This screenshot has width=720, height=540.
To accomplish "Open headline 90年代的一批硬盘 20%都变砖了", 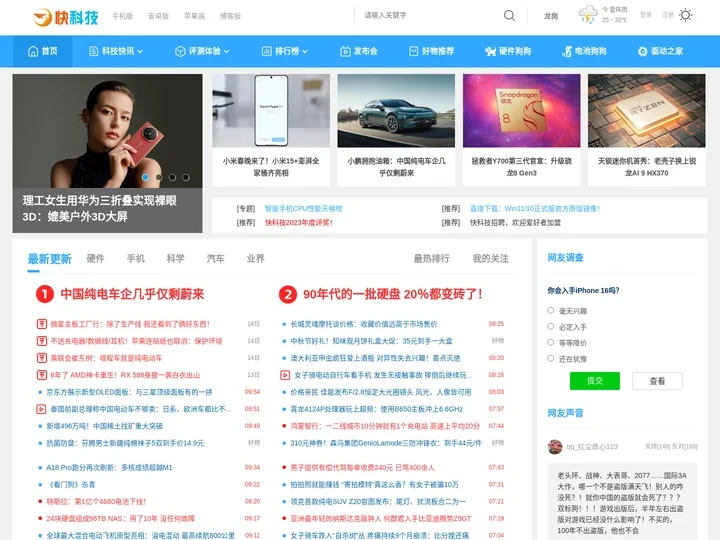I will (393, 294).
